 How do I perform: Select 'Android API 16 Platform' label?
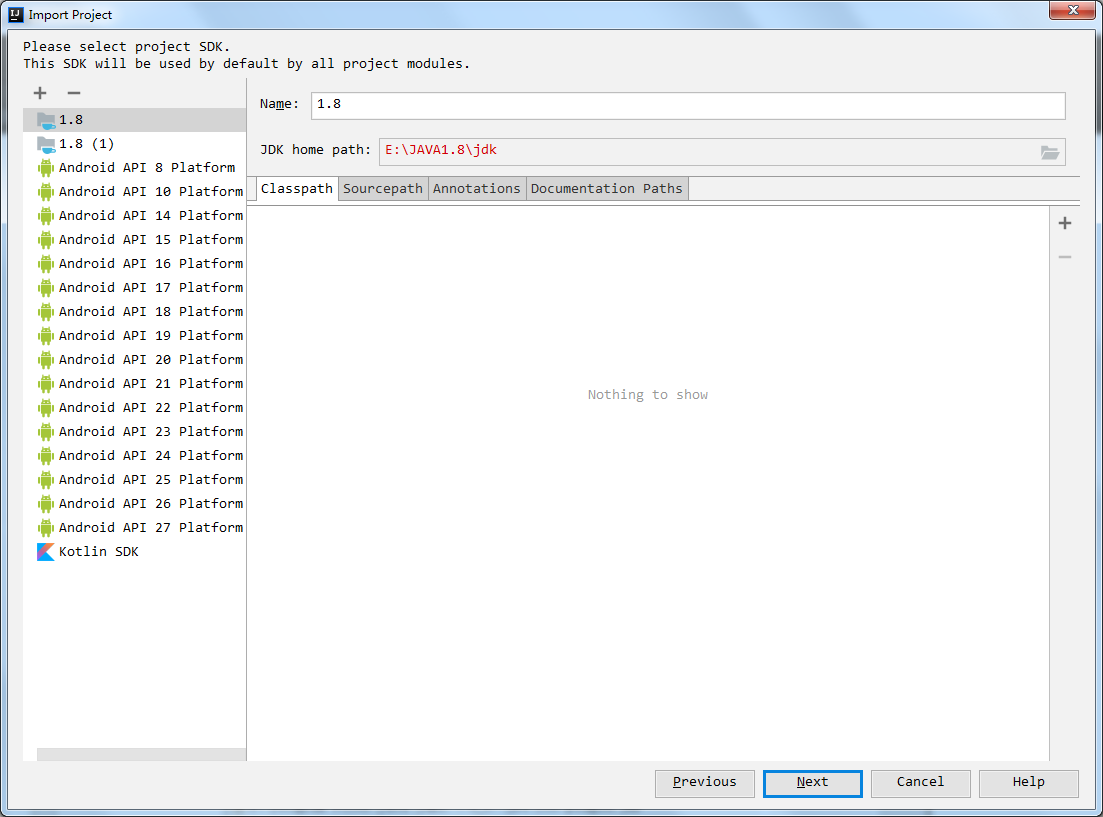click(x=151, y=263)
